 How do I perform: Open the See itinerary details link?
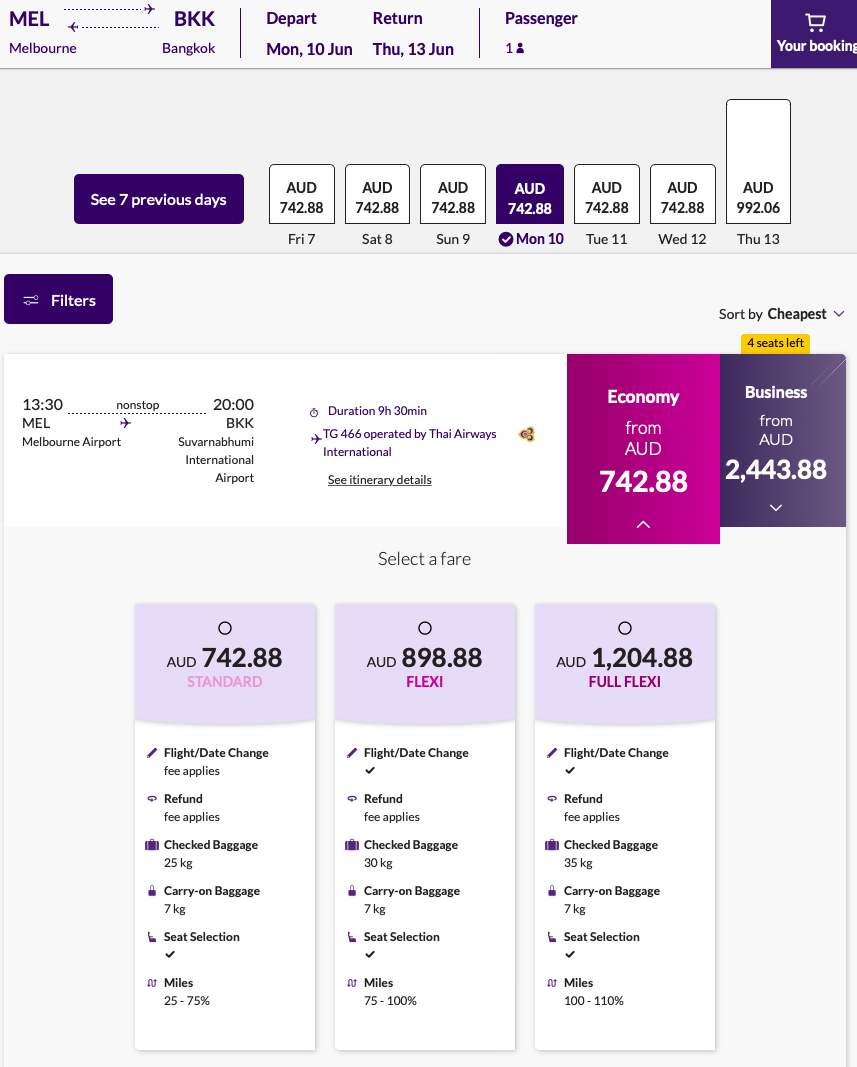pyautogui.click(x=379, y=480)
